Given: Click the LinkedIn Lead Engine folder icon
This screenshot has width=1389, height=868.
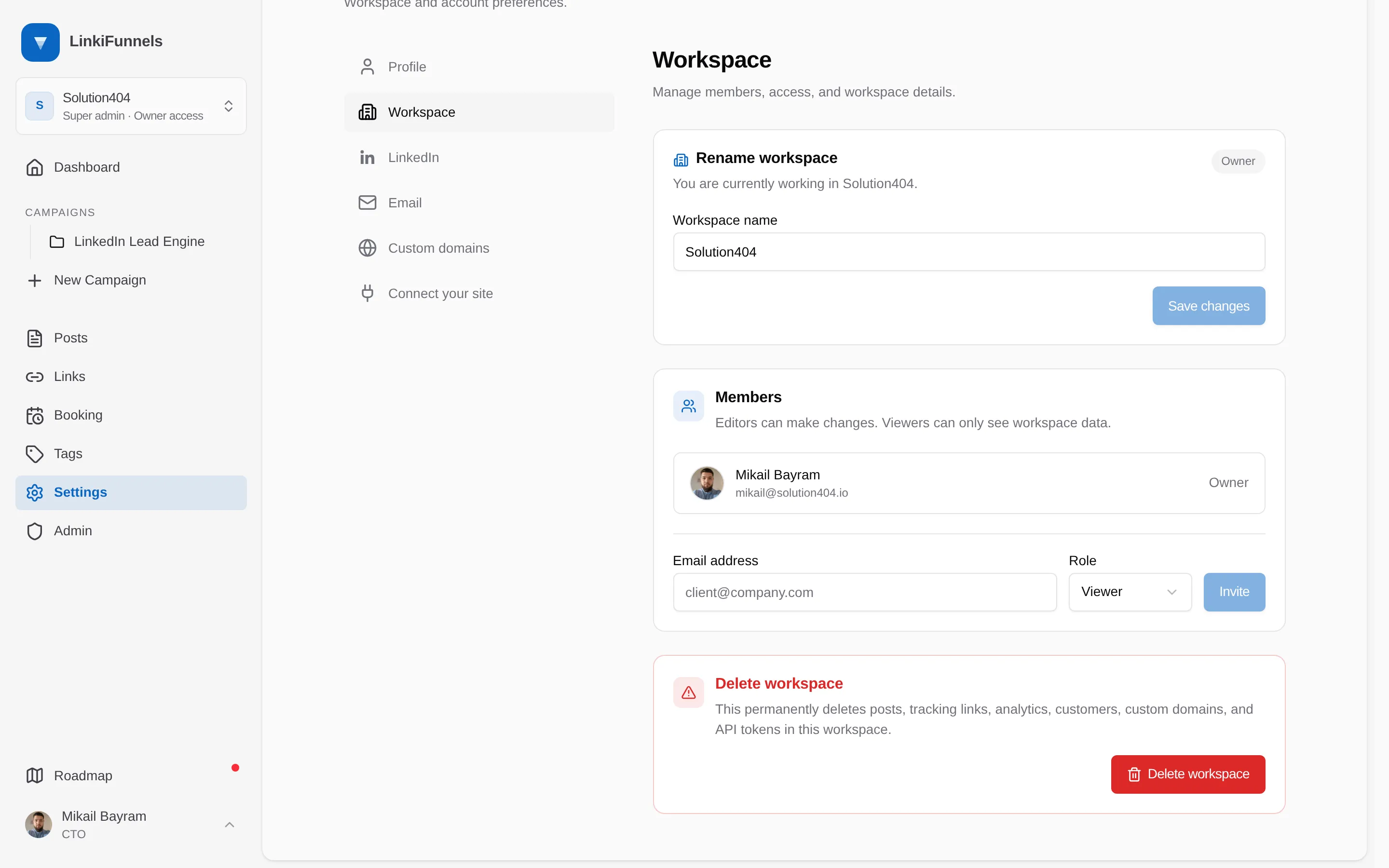Looking at the screenshot, I should tap(57, 242).
